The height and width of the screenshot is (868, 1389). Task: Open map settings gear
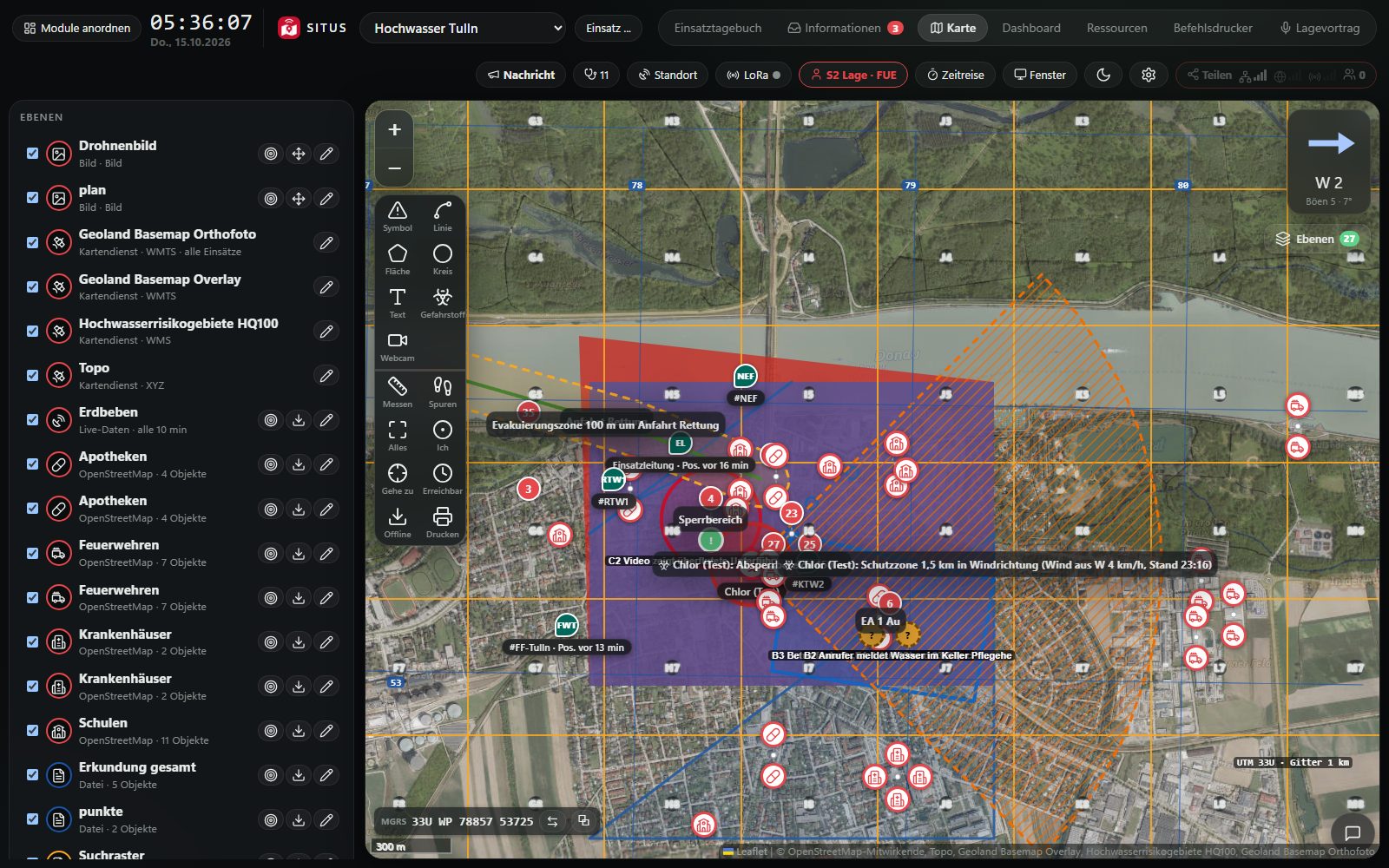coord(1149,75)
